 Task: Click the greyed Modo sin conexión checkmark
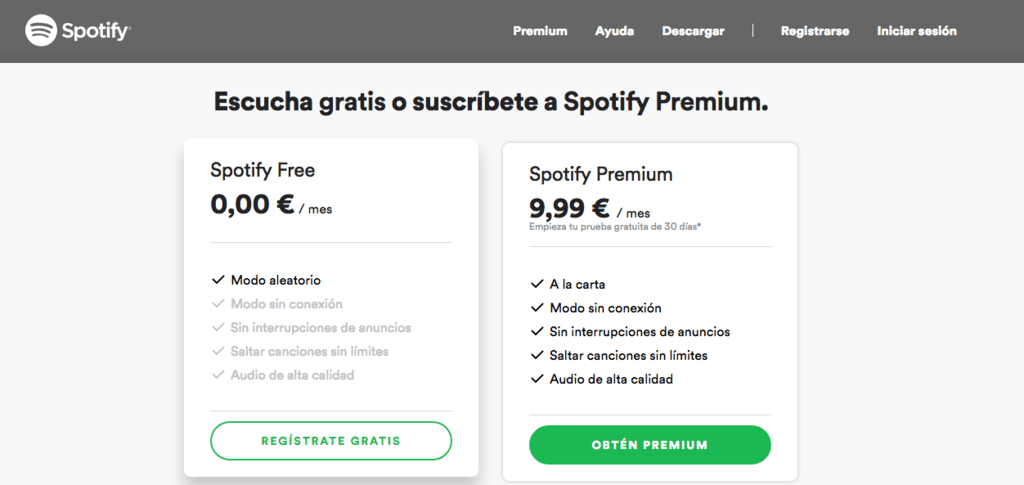tap(218, 304)
